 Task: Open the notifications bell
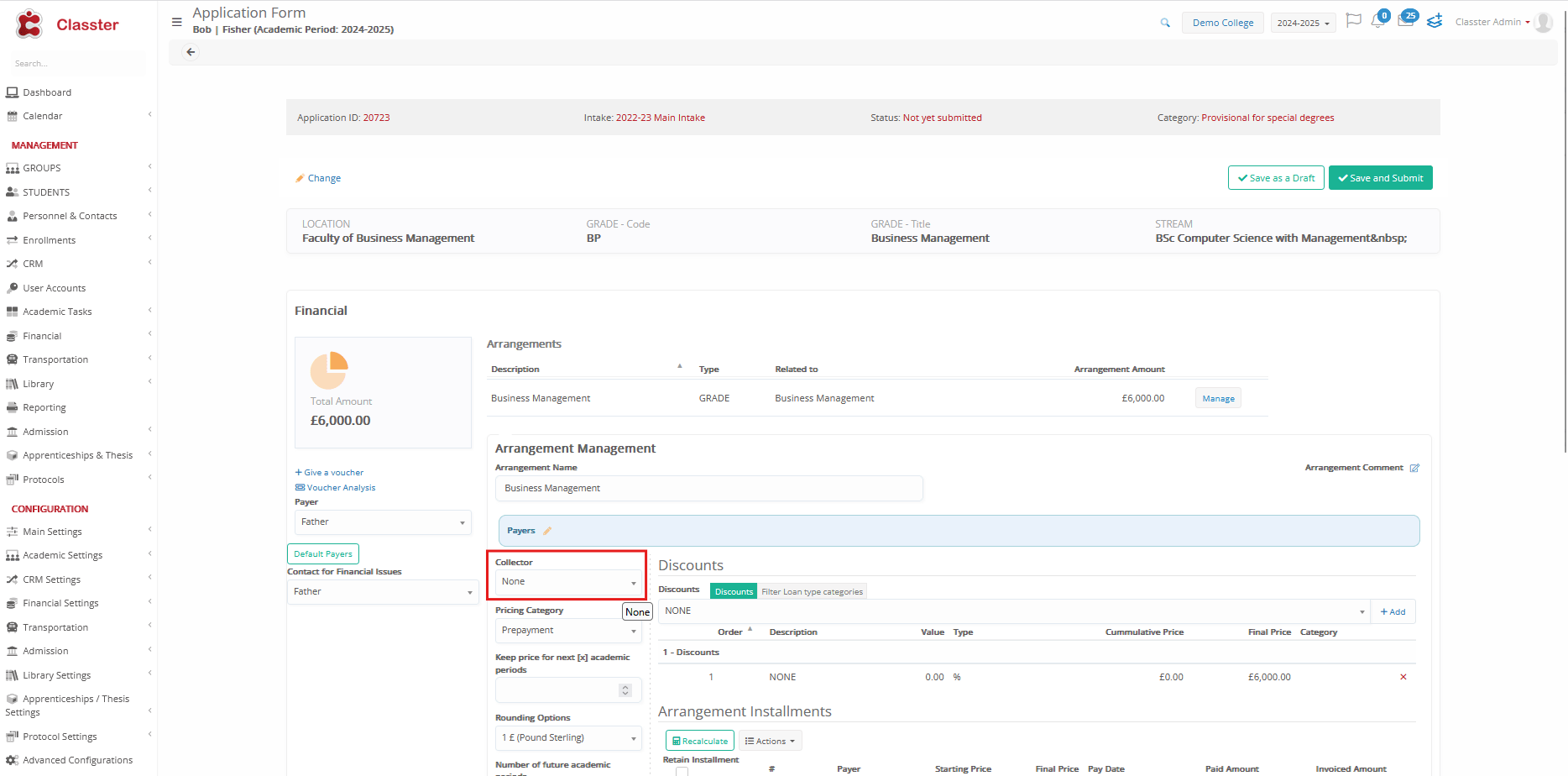[x=1377, y=22]
